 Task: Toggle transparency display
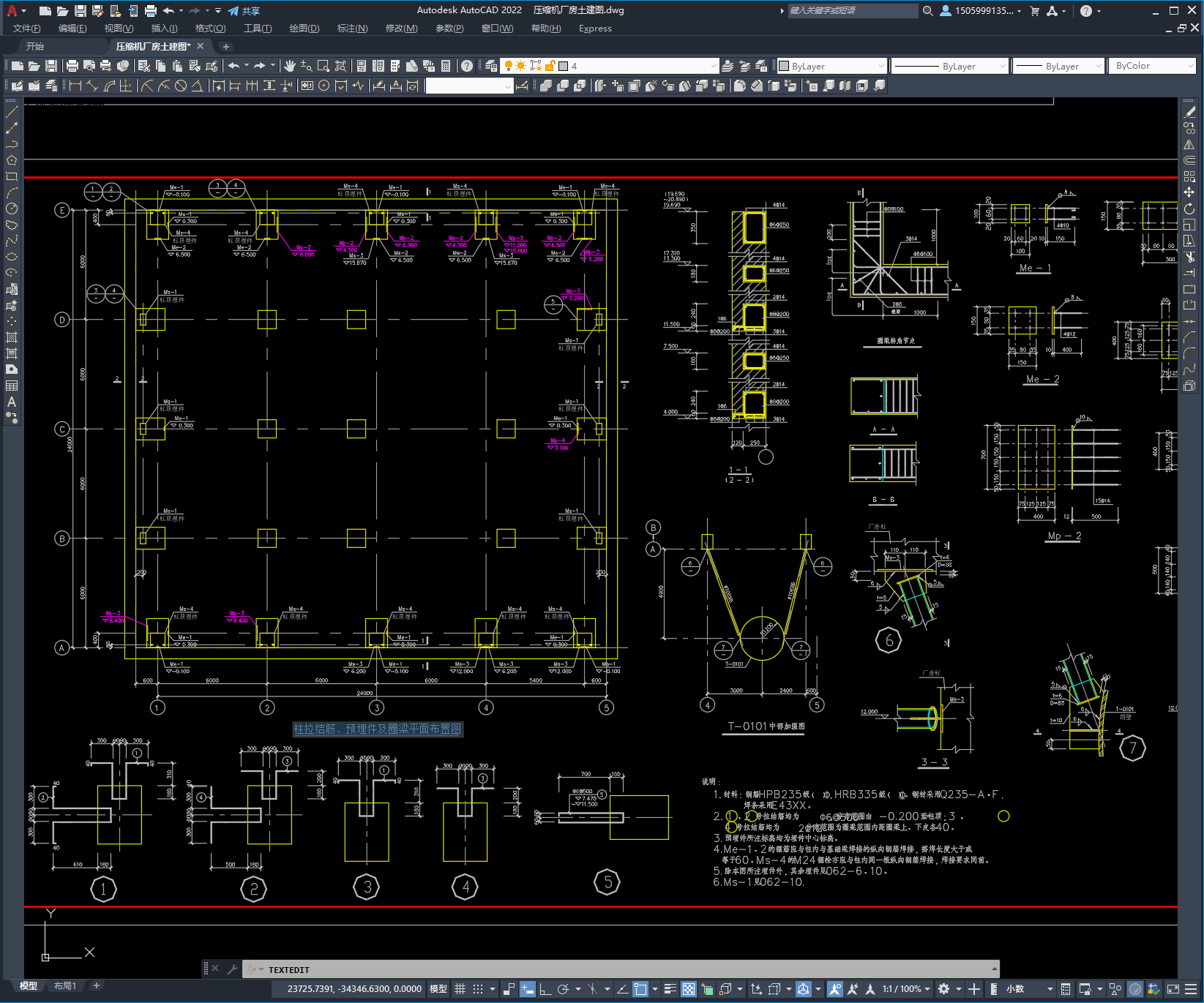click(x=689, y=989)
